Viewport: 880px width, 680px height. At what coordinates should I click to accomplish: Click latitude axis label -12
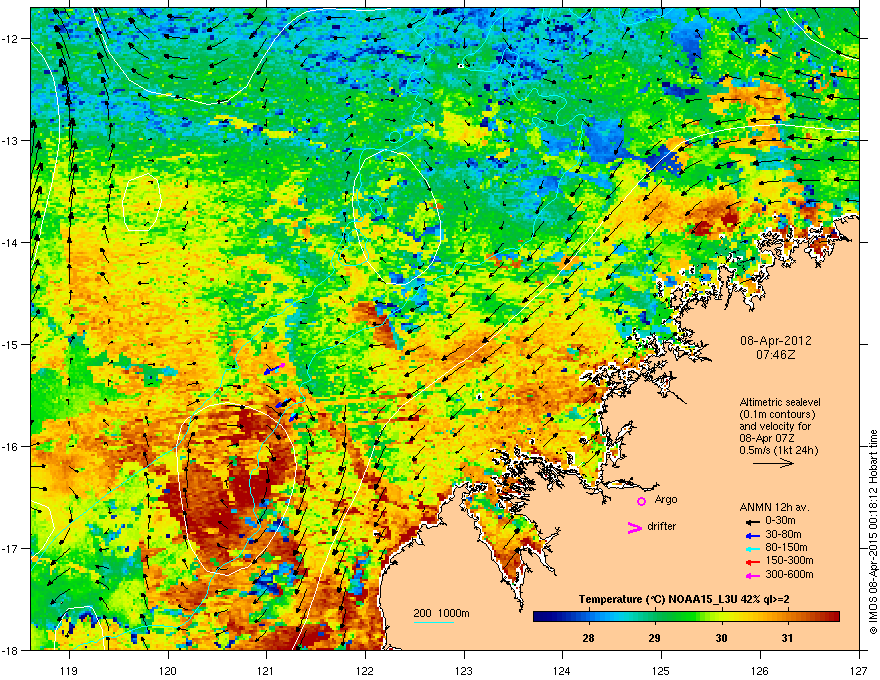11,38
